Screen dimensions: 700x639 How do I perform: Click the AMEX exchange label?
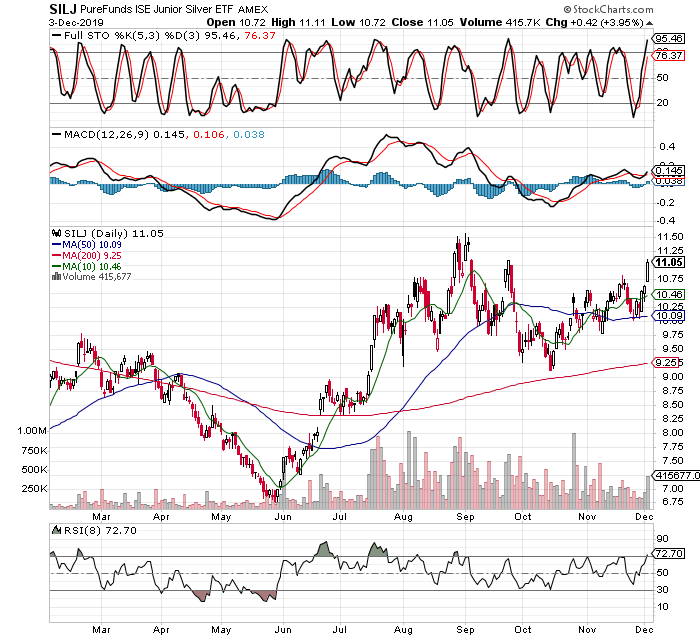click(253, 9)
